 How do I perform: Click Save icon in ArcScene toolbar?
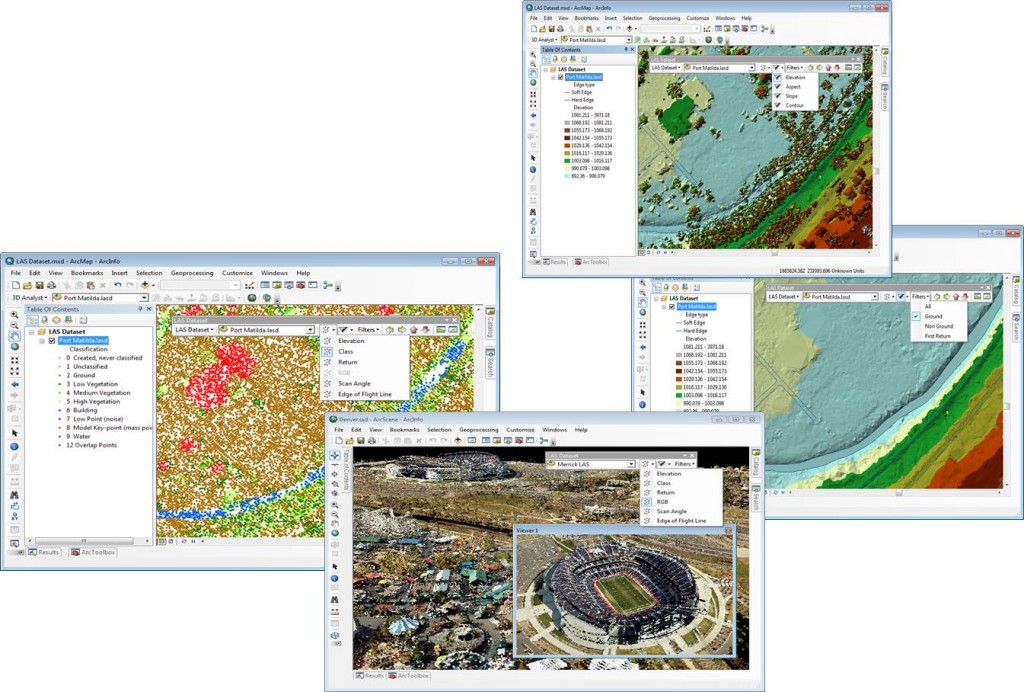point(360,441)
